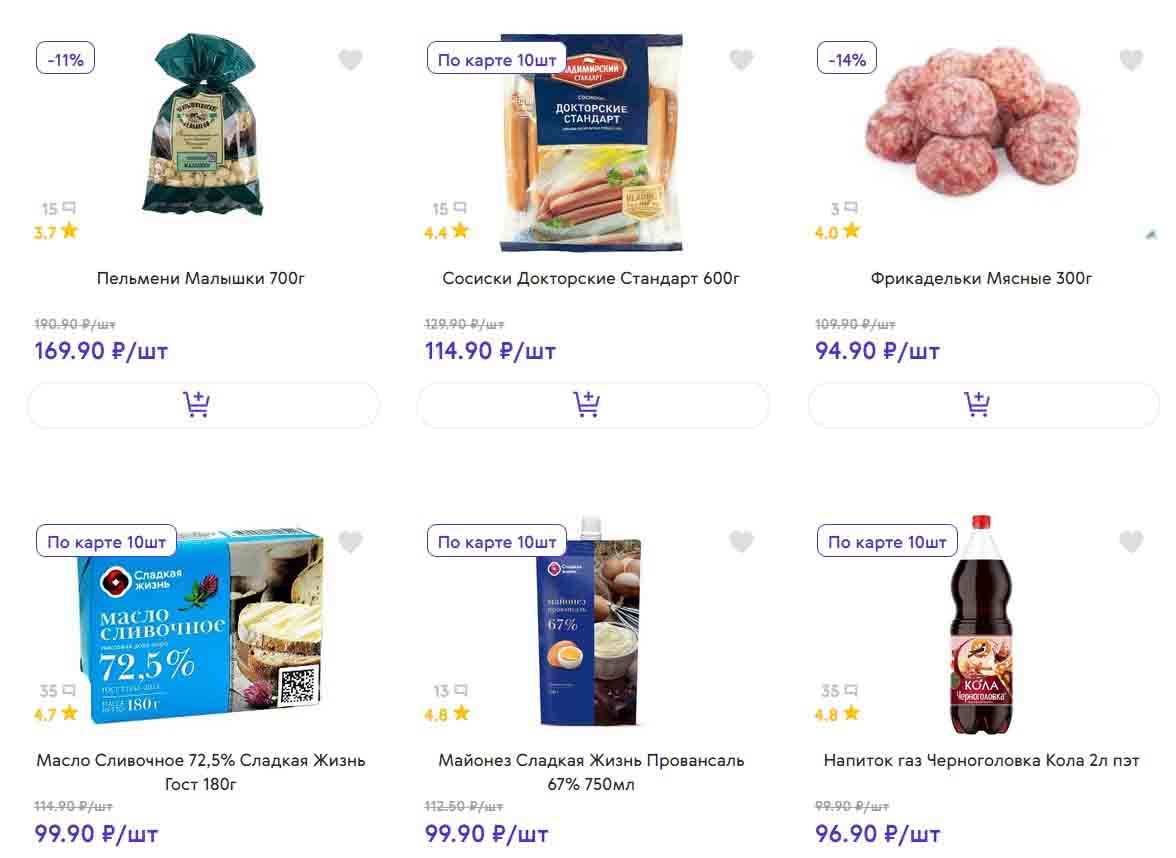Screen dimensions: 1176x858
Task: Open Фрикадельки Мясные 300г title
Action: pos(981,278)
